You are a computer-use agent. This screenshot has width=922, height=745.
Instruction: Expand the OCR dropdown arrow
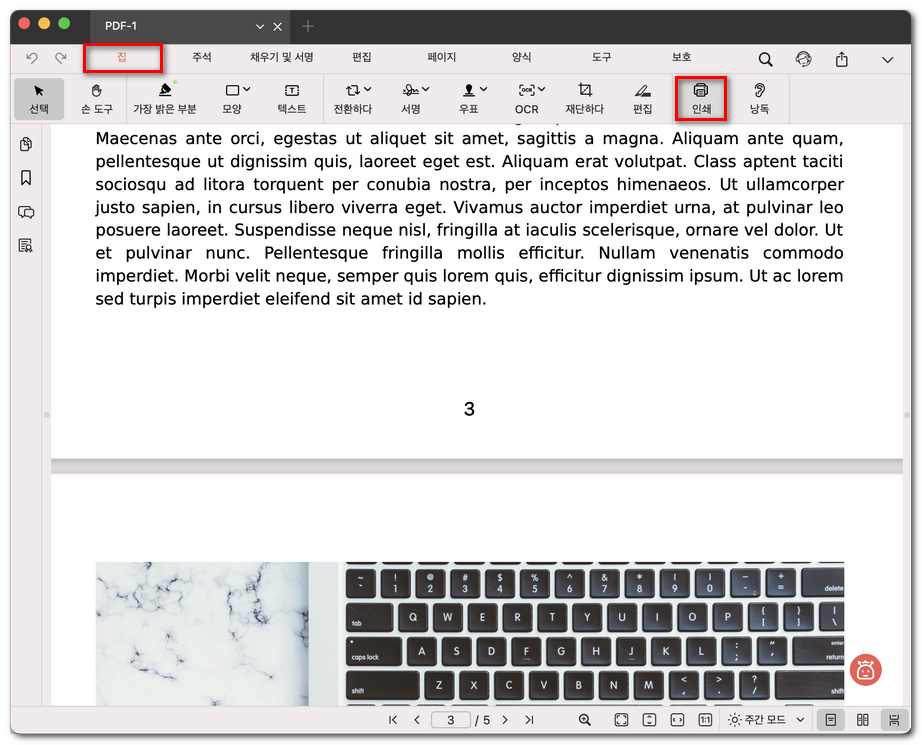(x=542, y=89)
